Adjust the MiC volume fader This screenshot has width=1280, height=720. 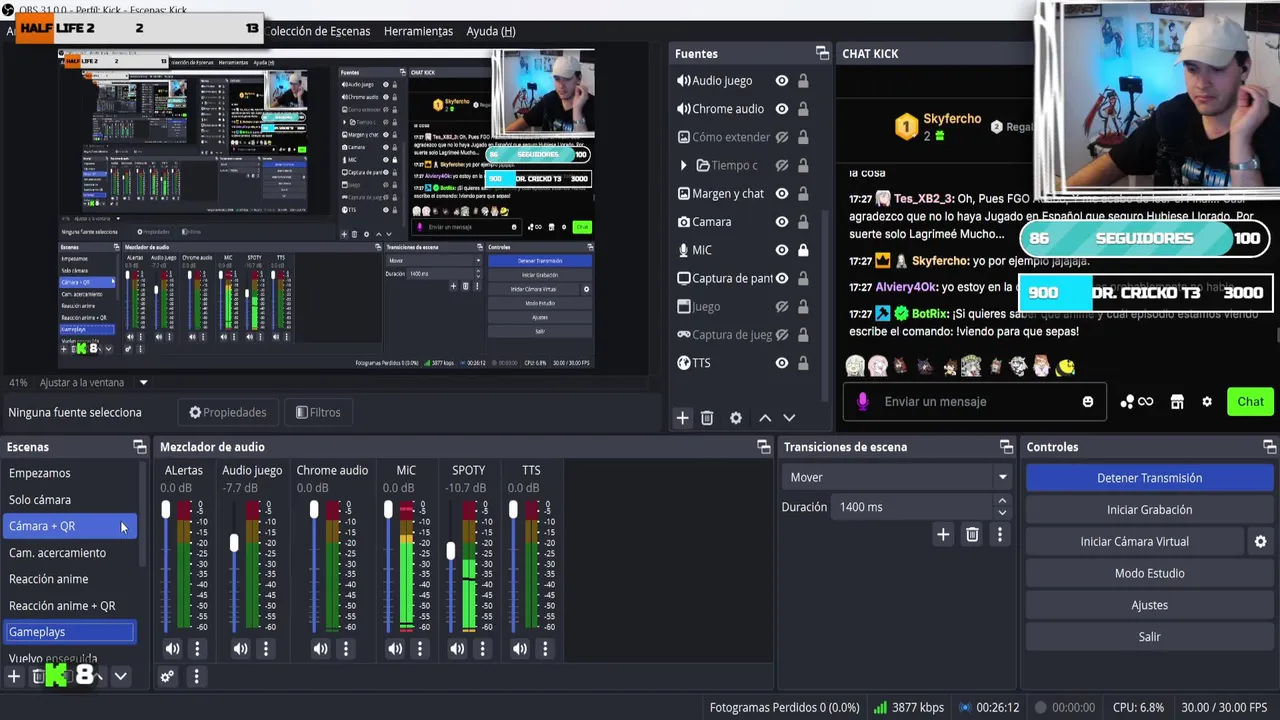(388, 510)
